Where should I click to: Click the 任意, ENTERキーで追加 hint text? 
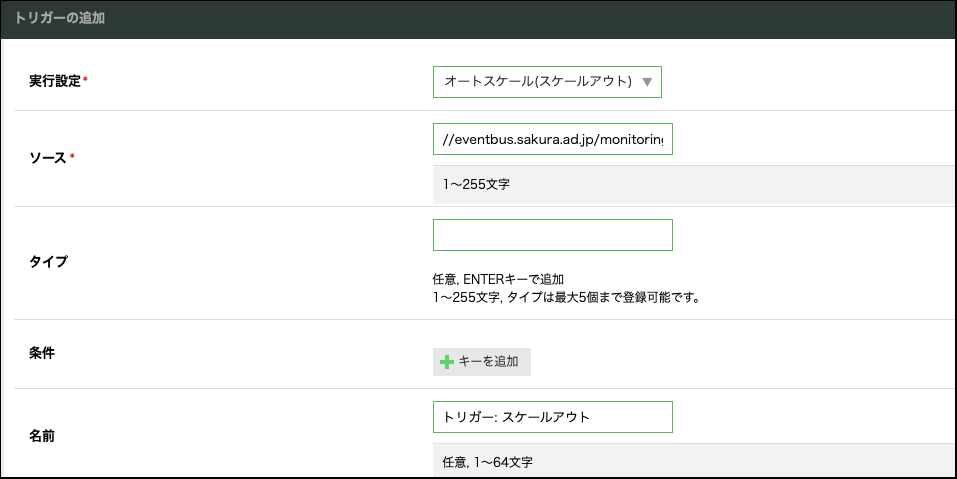coord(506,279)
